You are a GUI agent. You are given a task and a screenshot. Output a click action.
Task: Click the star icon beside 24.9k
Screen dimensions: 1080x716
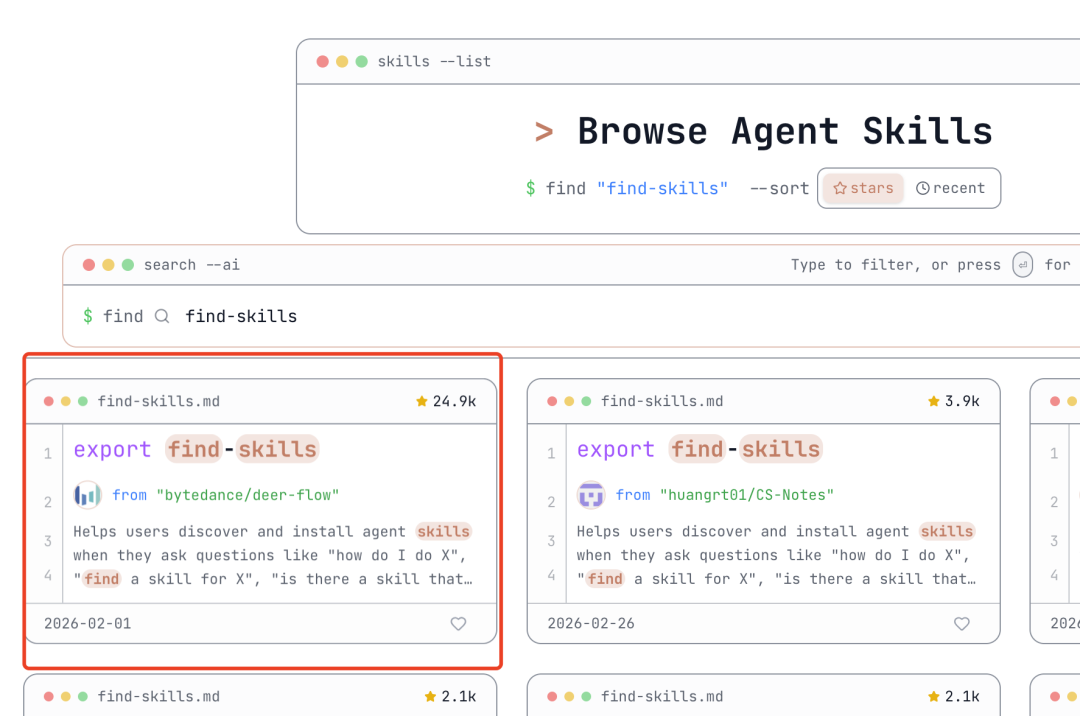click(422, 401)
